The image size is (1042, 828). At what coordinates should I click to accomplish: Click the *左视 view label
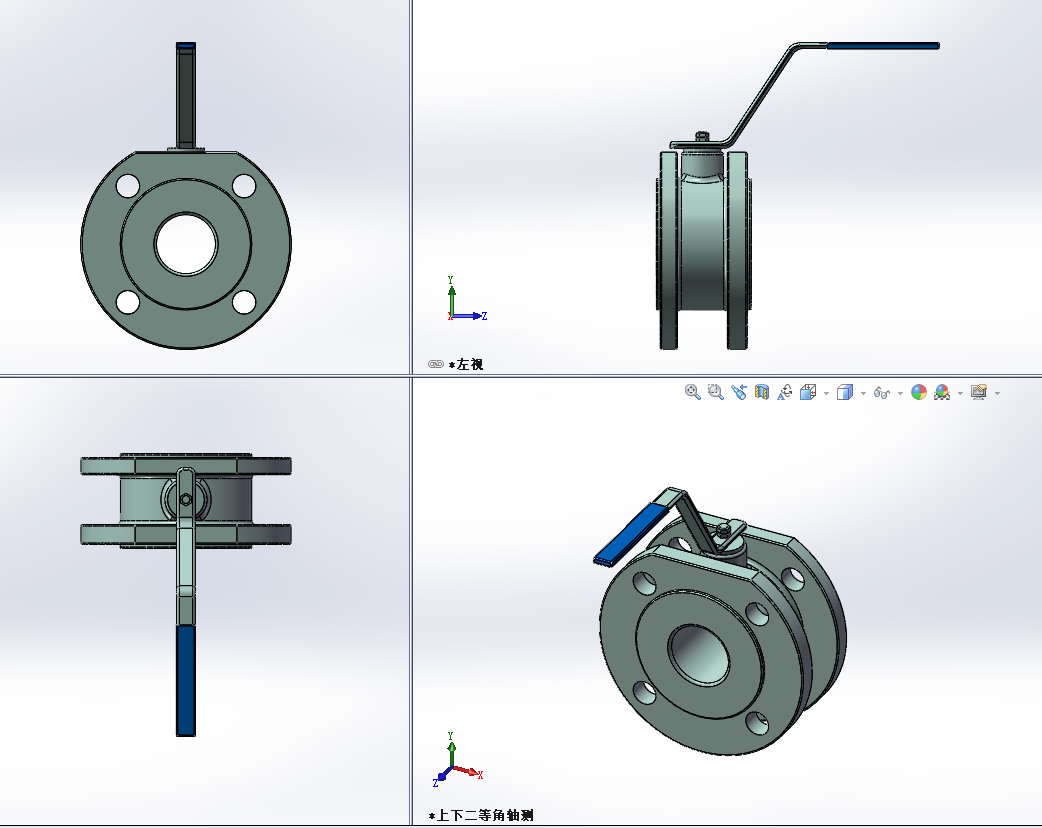click(466, 364)
